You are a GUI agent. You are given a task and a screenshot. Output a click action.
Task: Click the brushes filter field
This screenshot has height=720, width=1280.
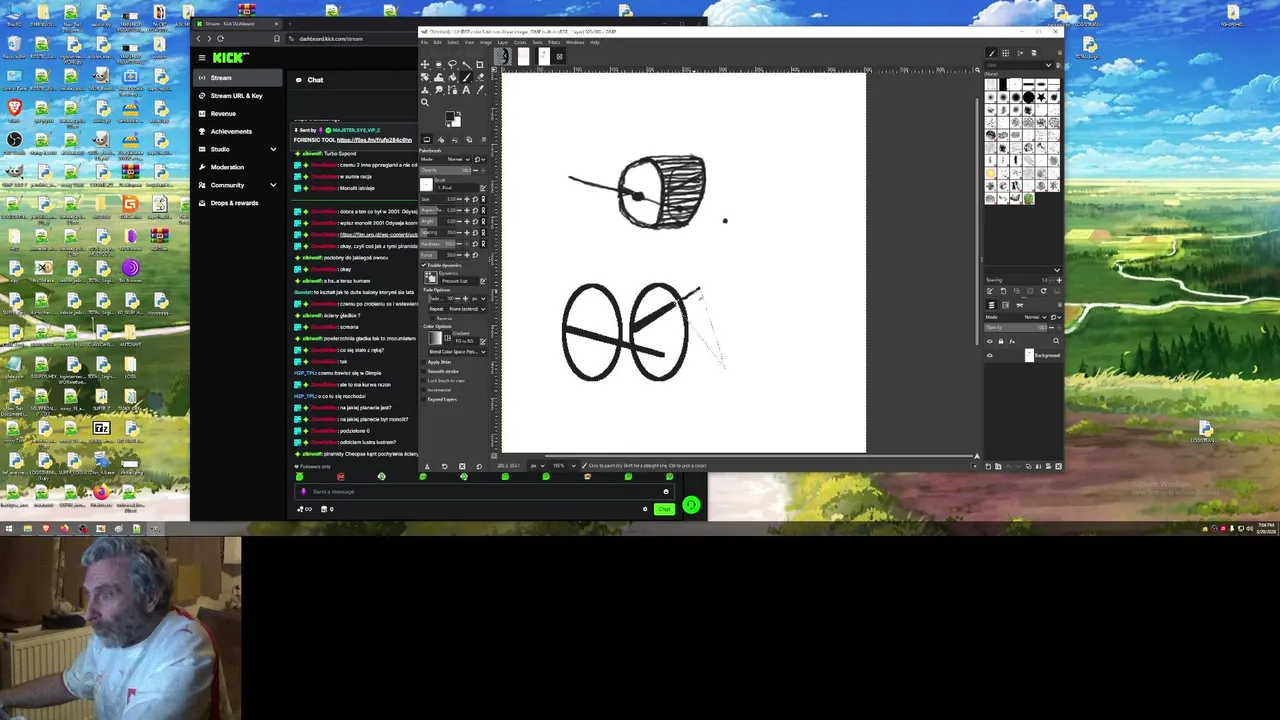(x=1018, y=65)
